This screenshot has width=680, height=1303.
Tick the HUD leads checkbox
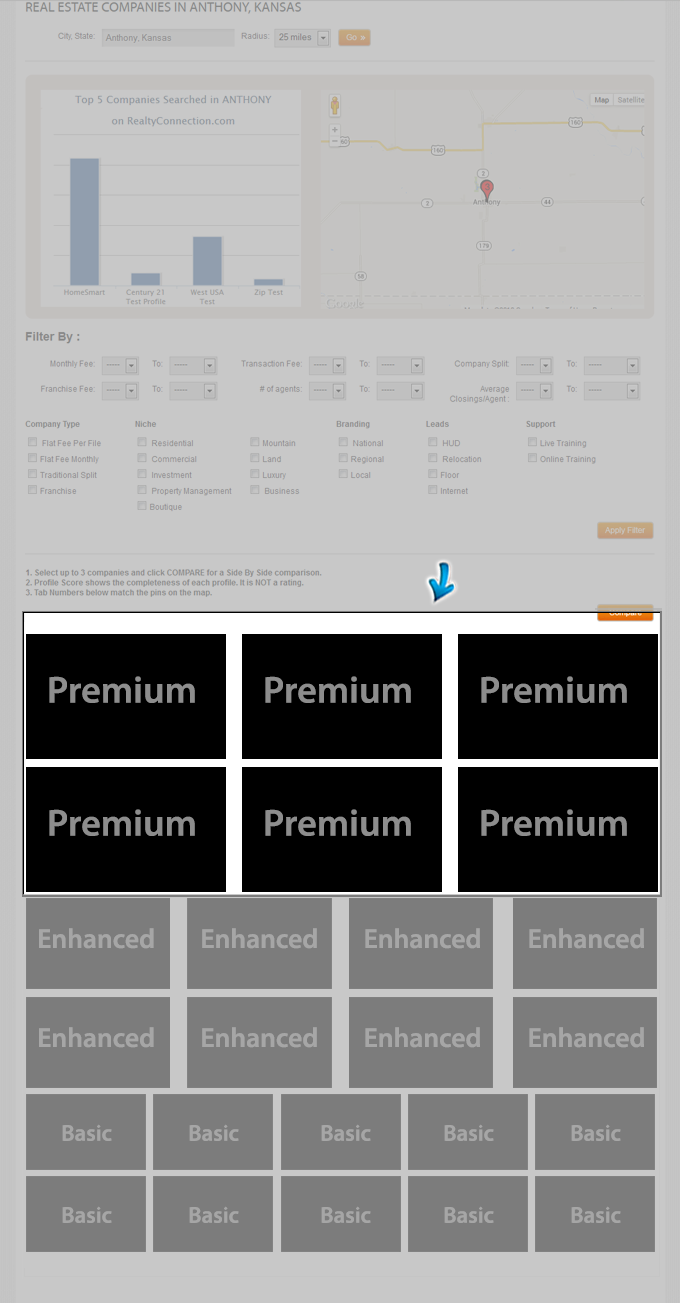click(433, 442)
